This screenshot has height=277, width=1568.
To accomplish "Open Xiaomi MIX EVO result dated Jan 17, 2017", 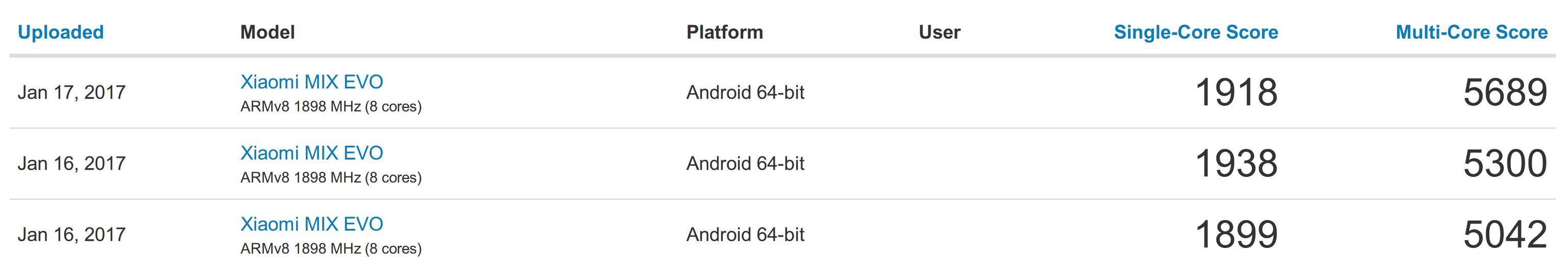I will [x=312, y=82].
